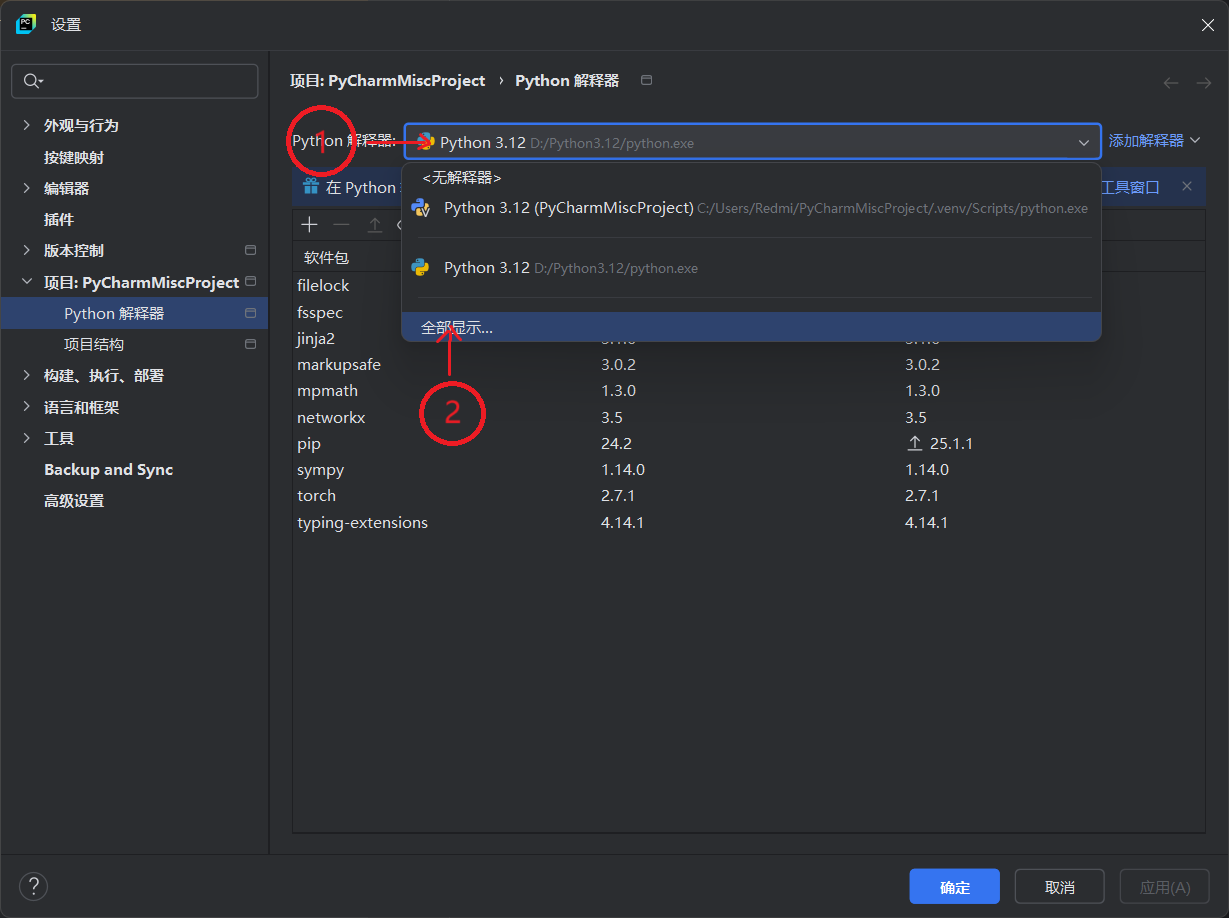Expand the 版本控制 tree node
1229x918 pixels.
26,250
